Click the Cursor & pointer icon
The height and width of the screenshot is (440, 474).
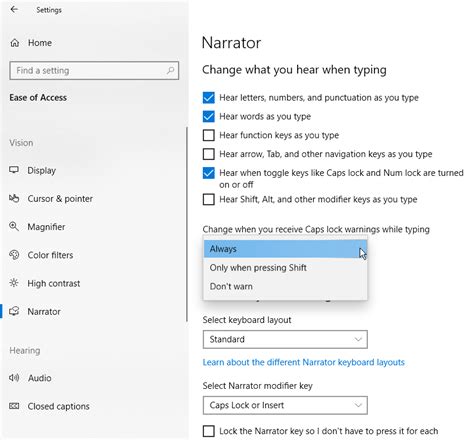(14, 198)
